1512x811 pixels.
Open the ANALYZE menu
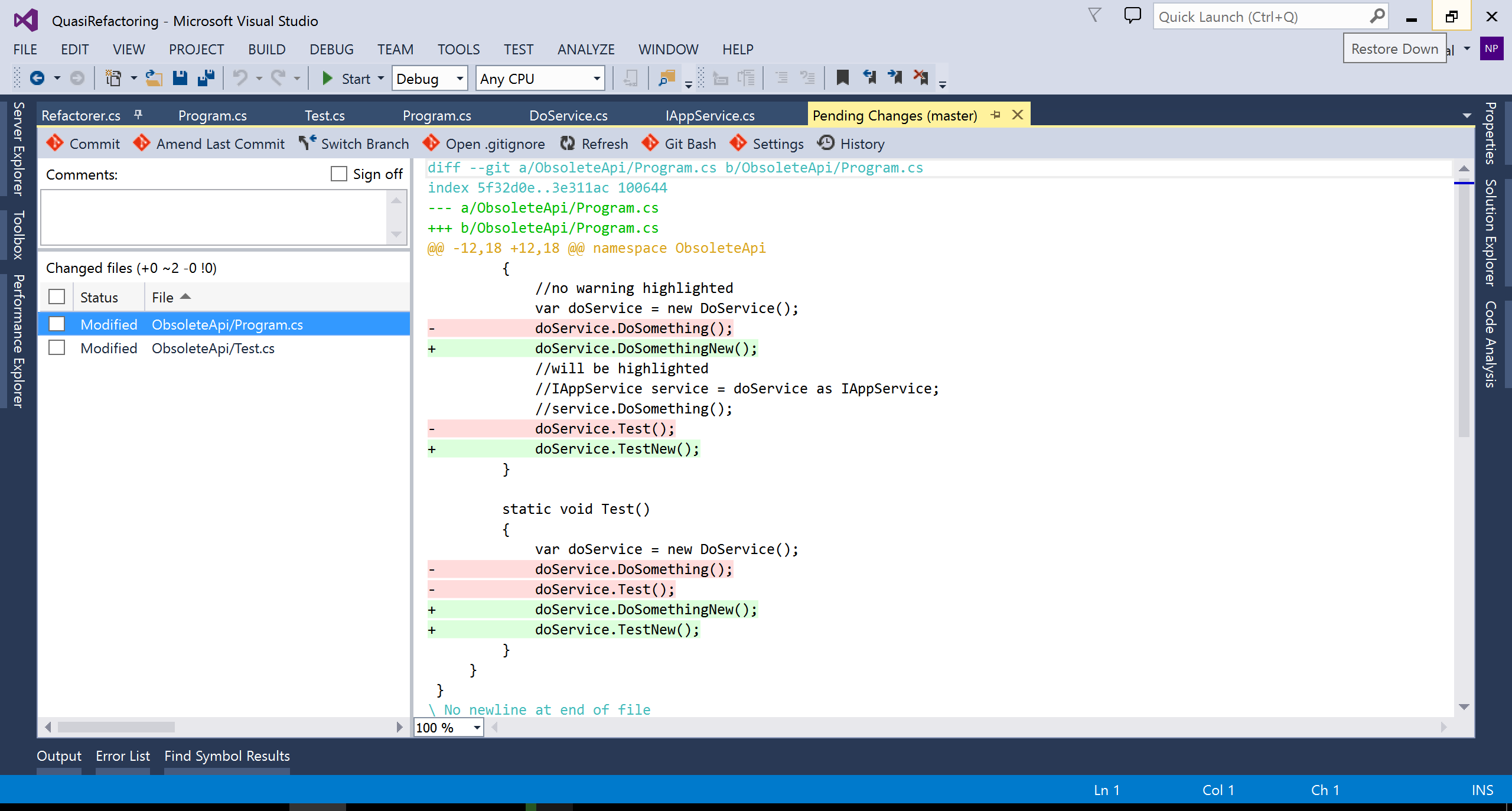tap(585, 49)
